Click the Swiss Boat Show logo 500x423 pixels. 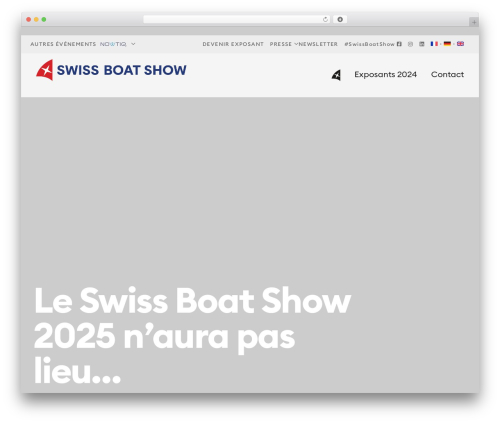tap(111, 70)
